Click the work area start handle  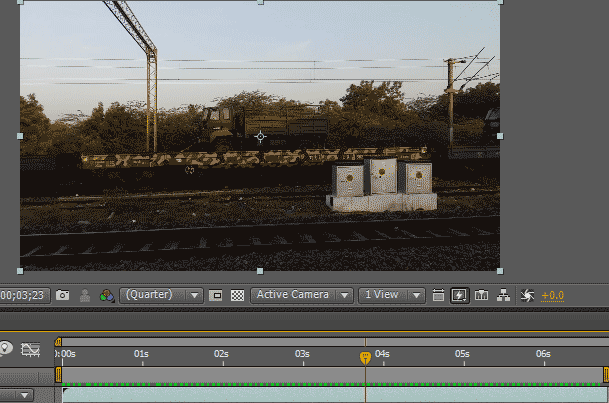[x=58, y=375]
